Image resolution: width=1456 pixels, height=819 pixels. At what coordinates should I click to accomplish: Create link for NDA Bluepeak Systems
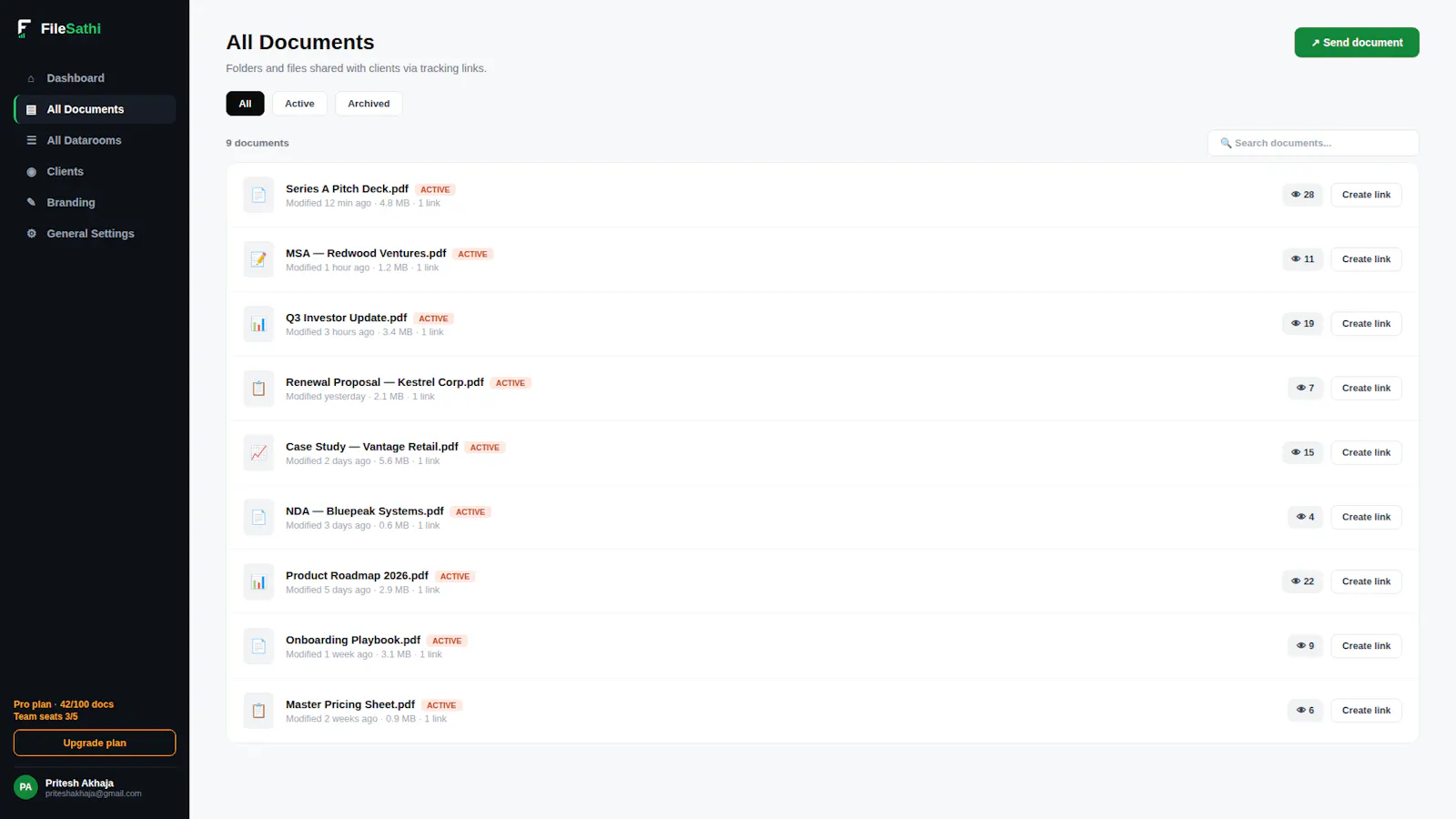(1366, 517)
